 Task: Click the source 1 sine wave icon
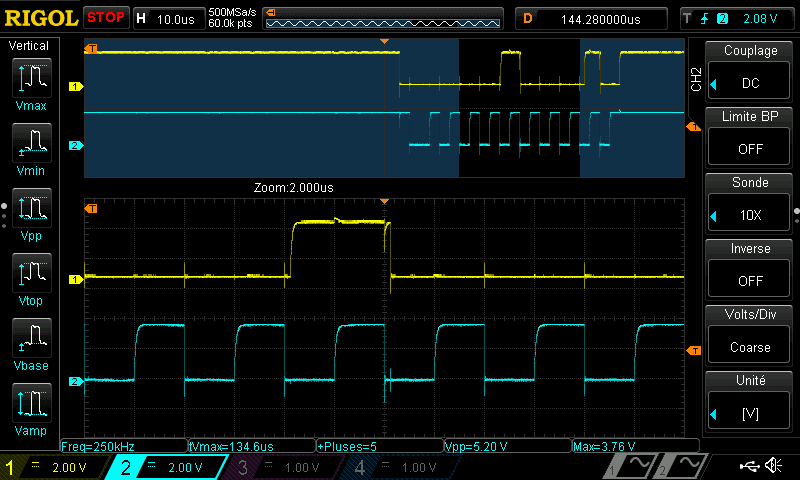coord(631,466)
